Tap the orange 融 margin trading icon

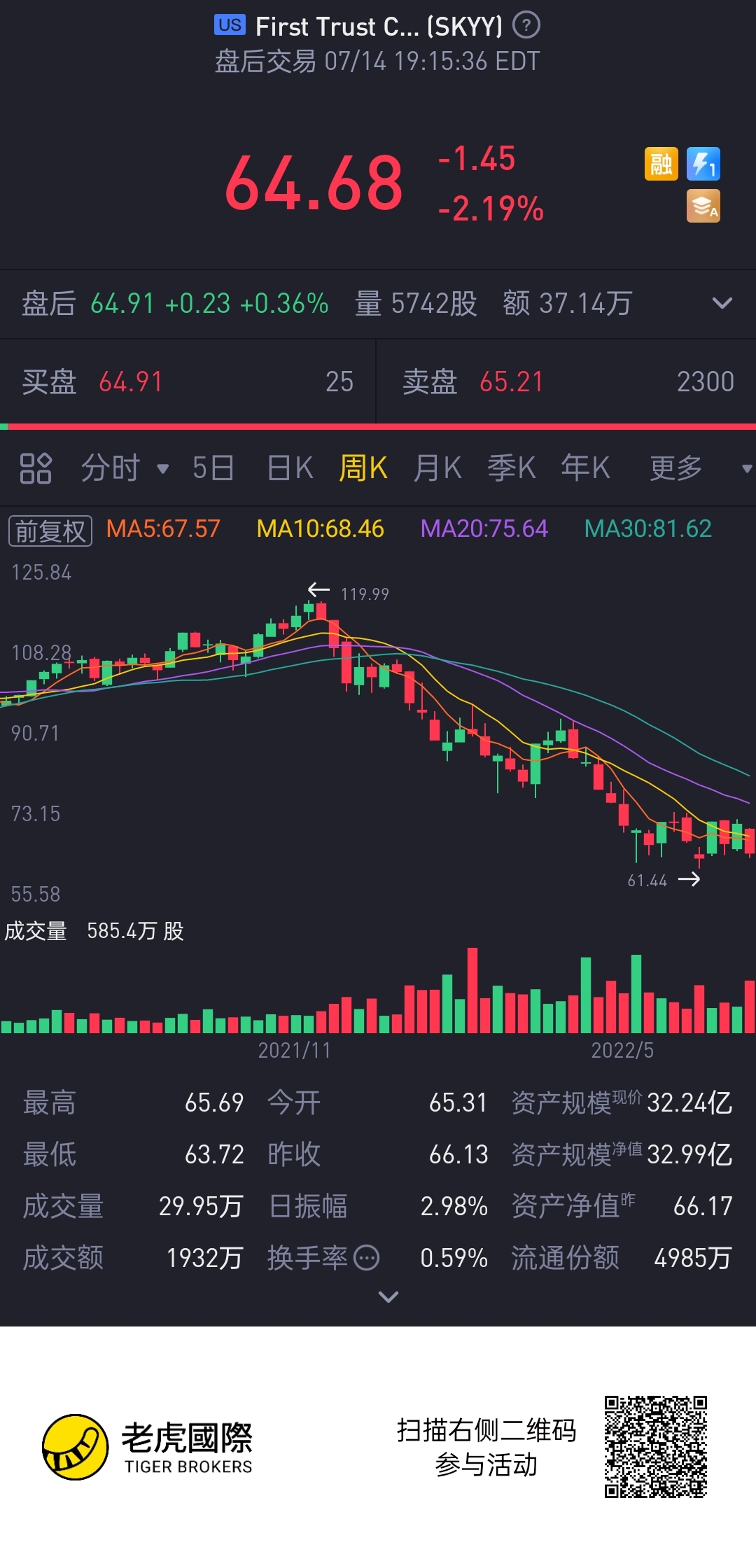(x=661, y=164)
